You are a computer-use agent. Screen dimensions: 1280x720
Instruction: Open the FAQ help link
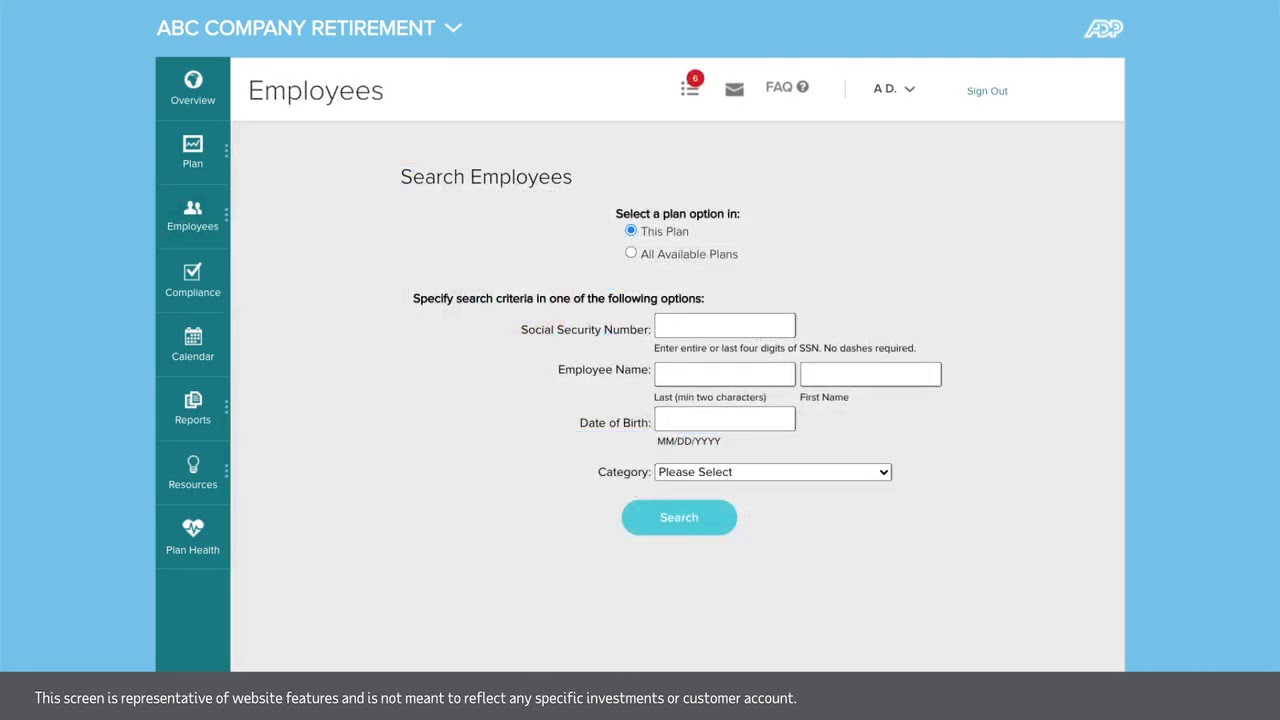pyautogui.click(x=786, y=87)
